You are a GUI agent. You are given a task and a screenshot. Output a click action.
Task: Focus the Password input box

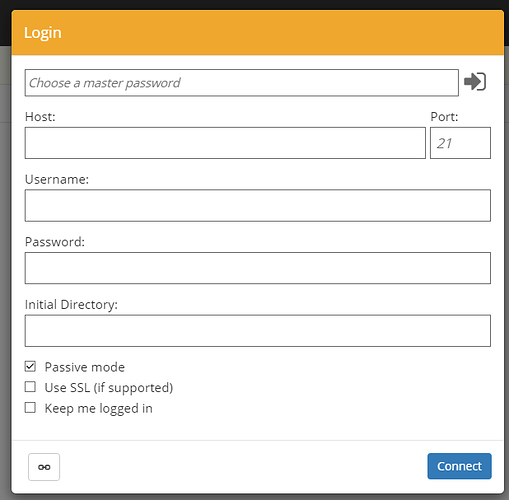(258, 268)
